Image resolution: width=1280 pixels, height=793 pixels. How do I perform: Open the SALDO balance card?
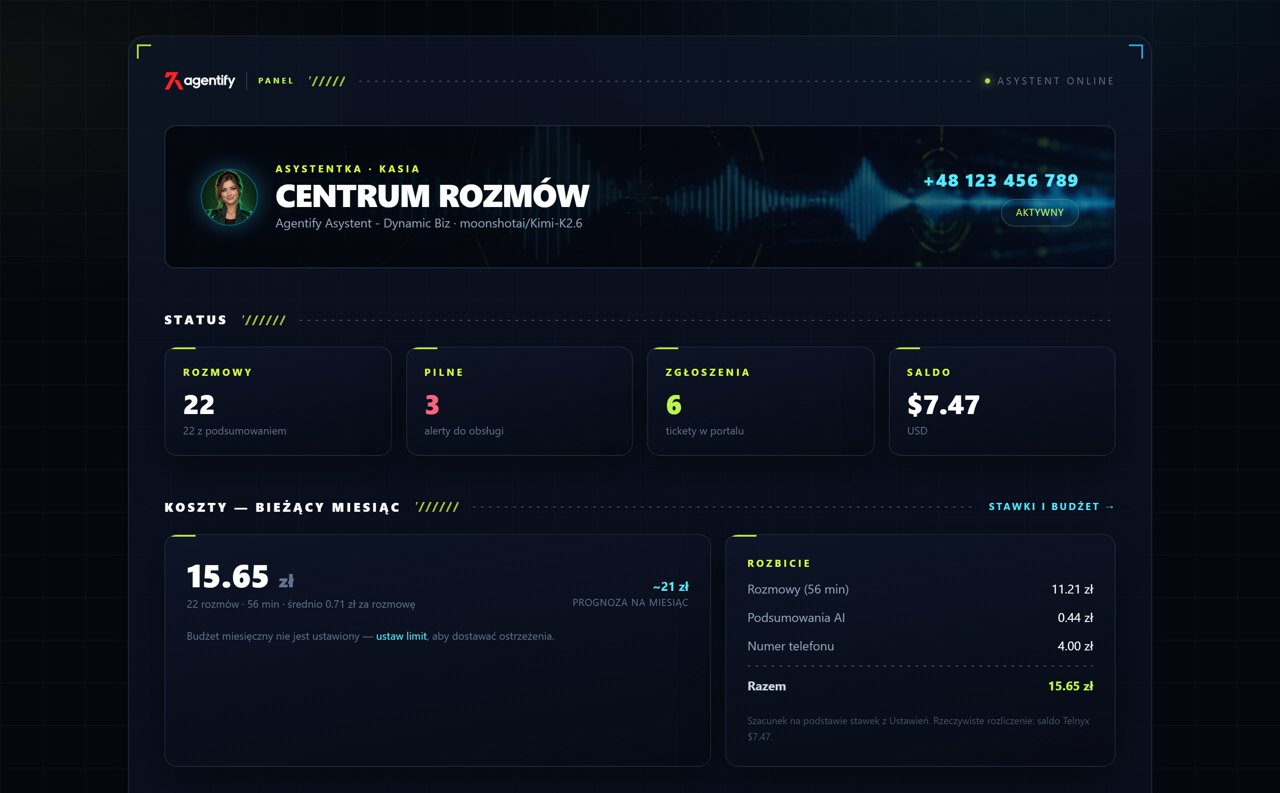coord(1002,401)
